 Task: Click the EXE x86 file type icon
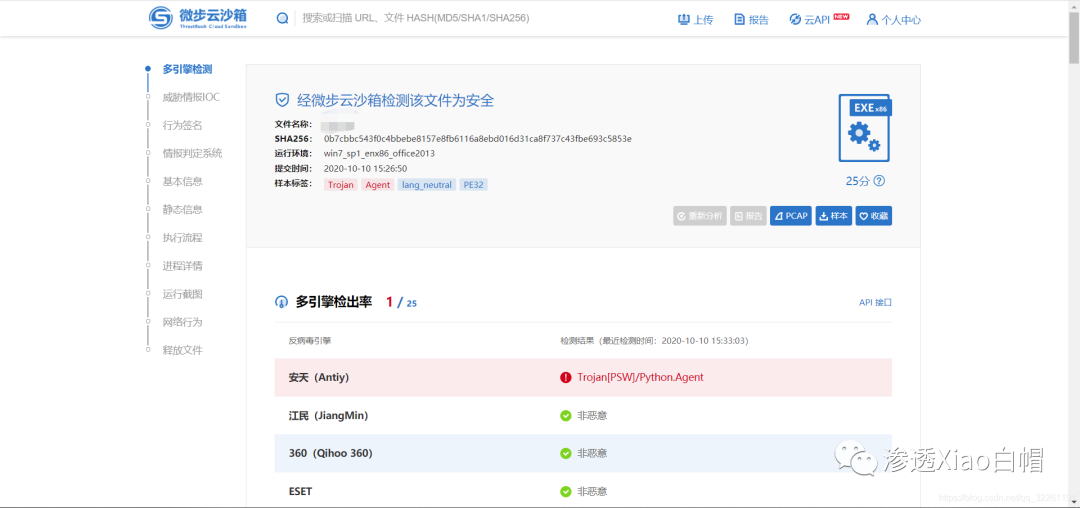tap(864, 128)
